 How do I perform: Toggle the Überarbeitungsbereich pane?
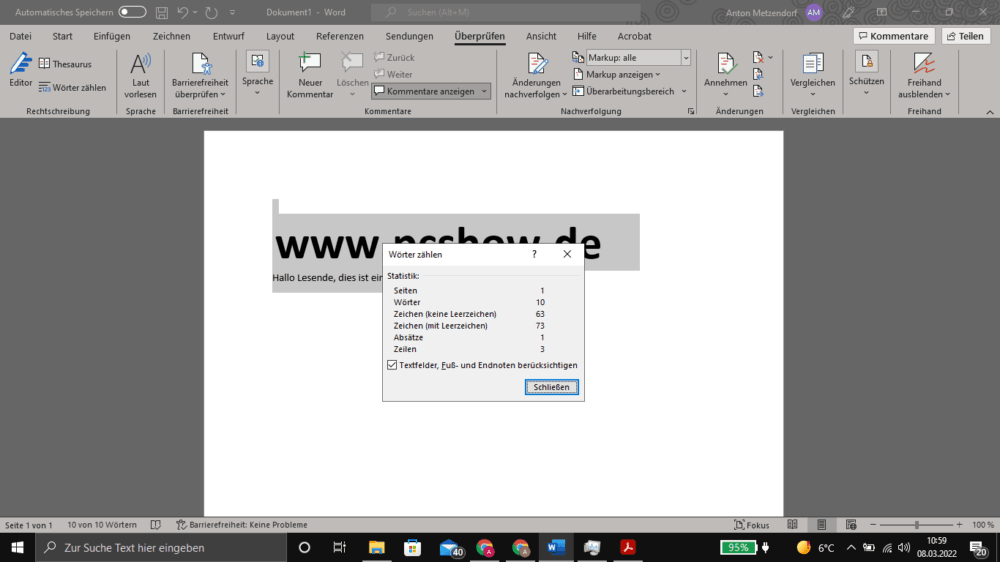(624, 91)
